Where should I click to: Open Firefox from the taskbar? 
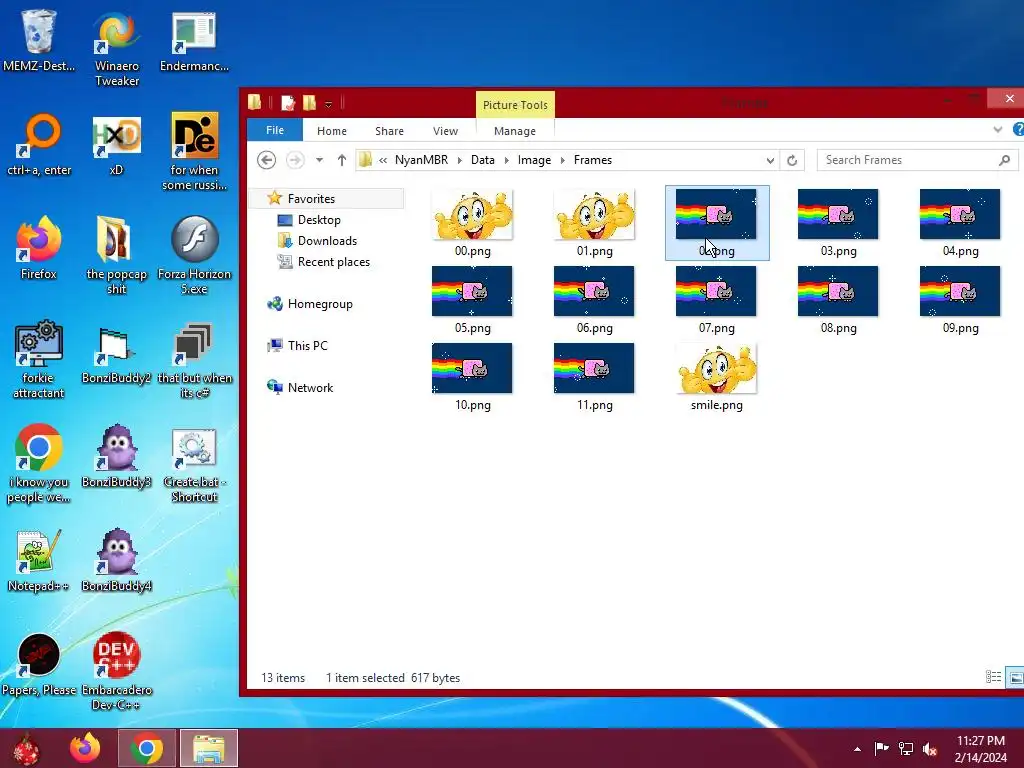pos(86,748)
